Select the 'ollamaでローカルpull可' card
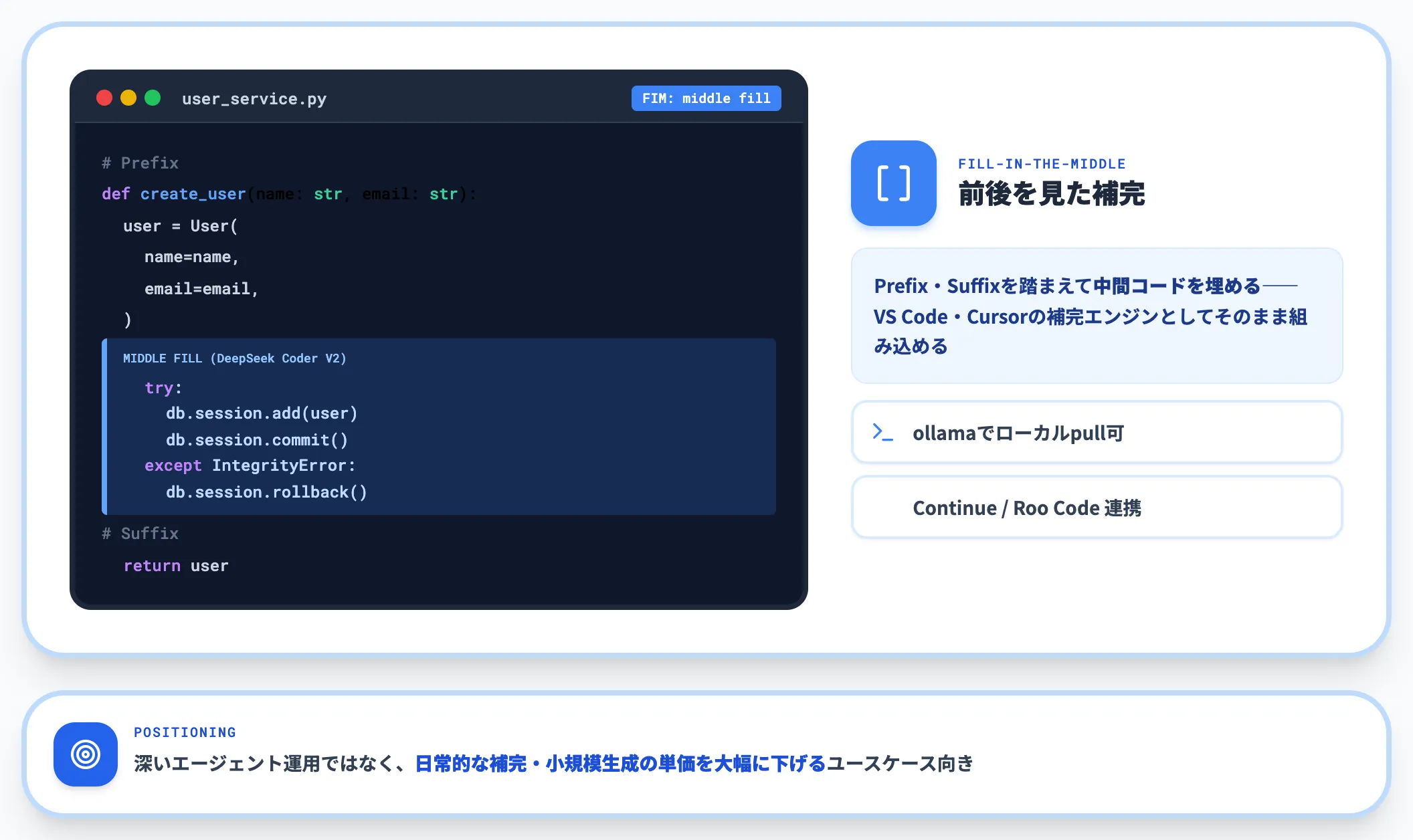 pos(1097,433)
